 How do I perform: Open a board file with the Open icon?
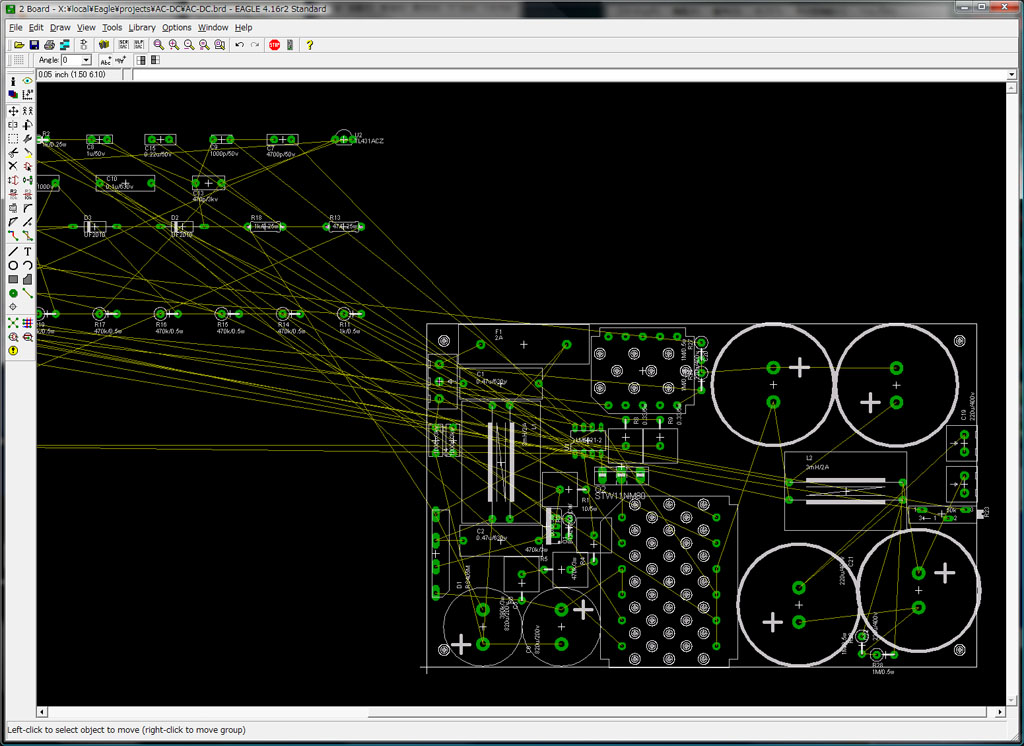point(19,44)
